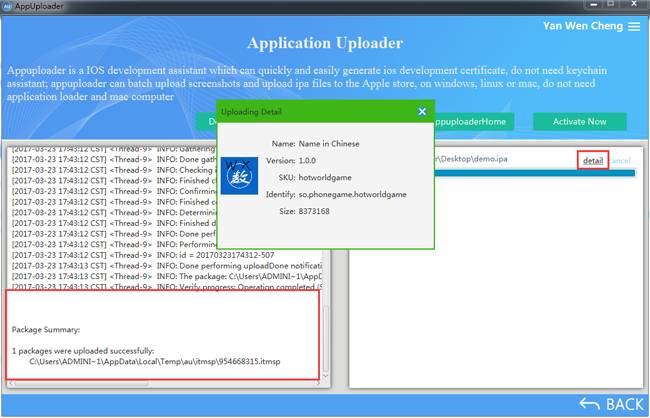The height and width of the screenshot is (418, 650).
Task: Click the Yan Wen Cheng account name
Action: [x=583, y=26]
